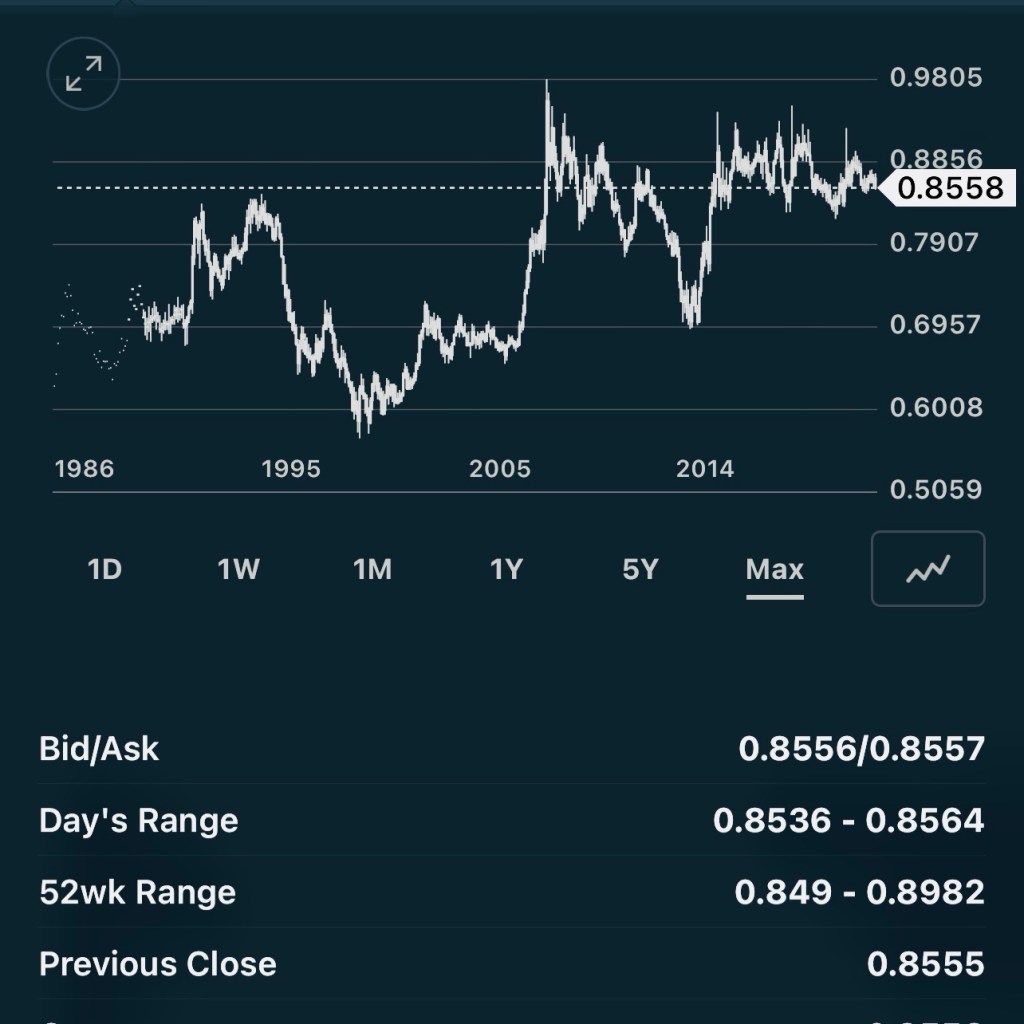Select the 1D time range
The image size is (1024, 1024).
tap(104, 570)
